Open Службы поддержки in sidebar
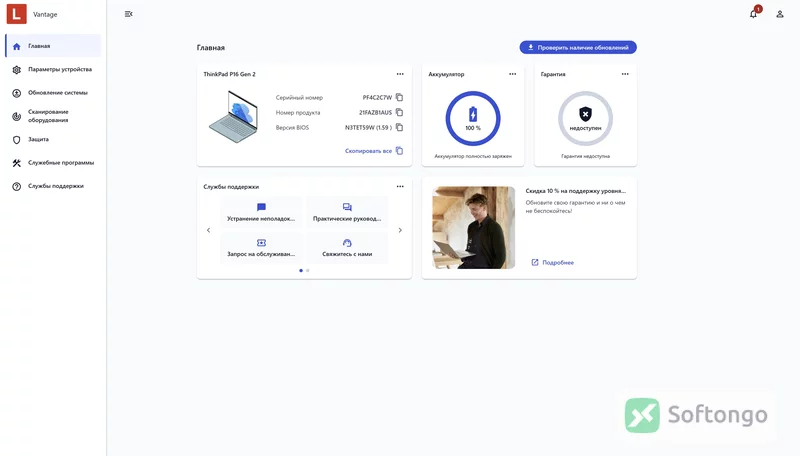 click(x=53, y=186)
